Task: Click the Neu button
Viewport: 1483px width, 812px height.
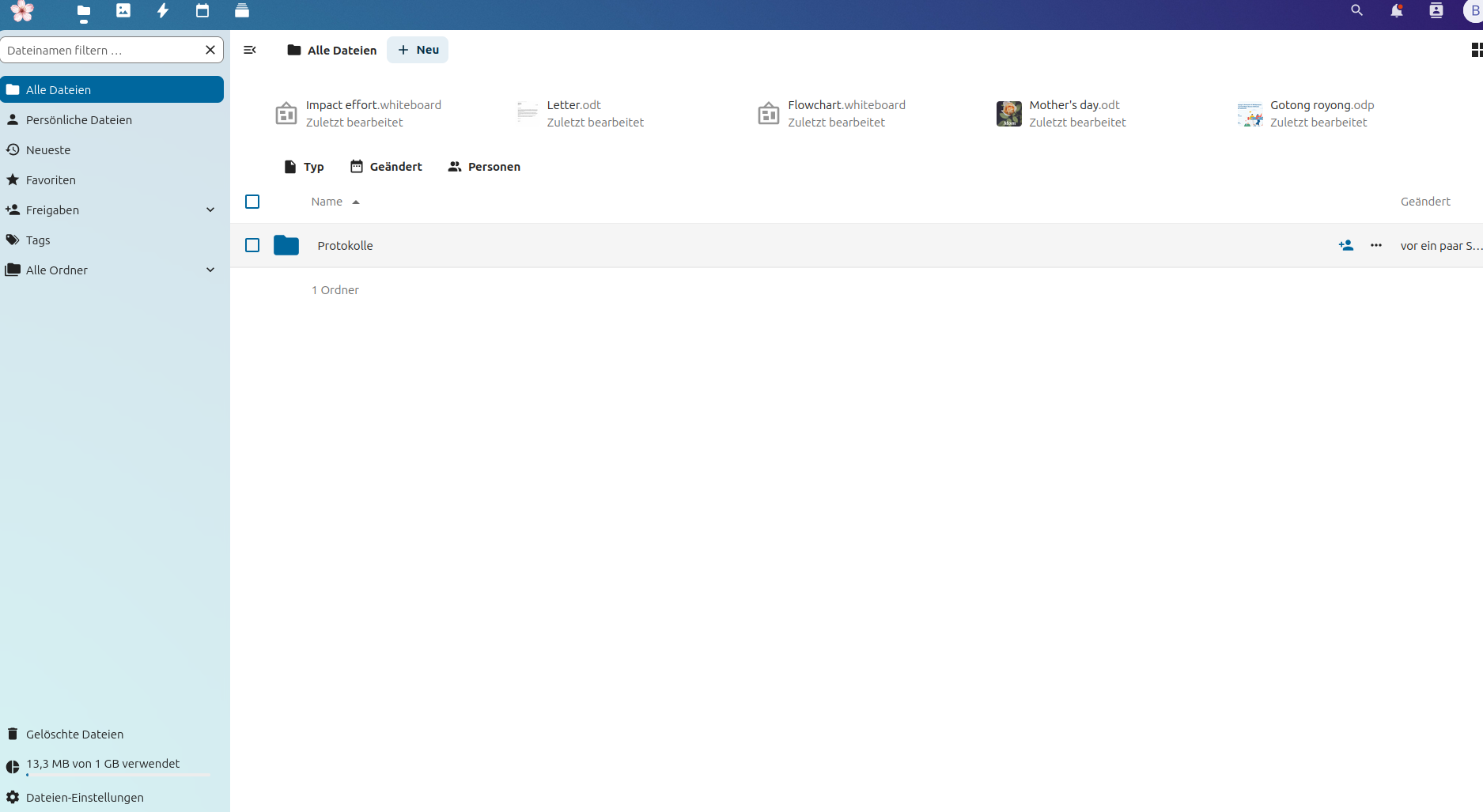Action: tap(418, 50)
